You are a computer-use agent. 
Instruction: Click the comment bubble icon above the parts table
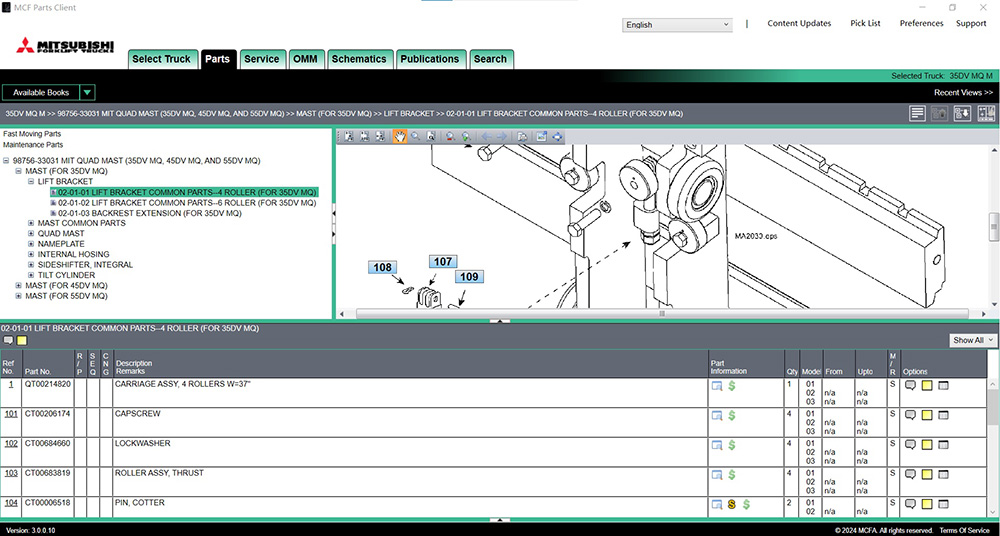[8, 341]
